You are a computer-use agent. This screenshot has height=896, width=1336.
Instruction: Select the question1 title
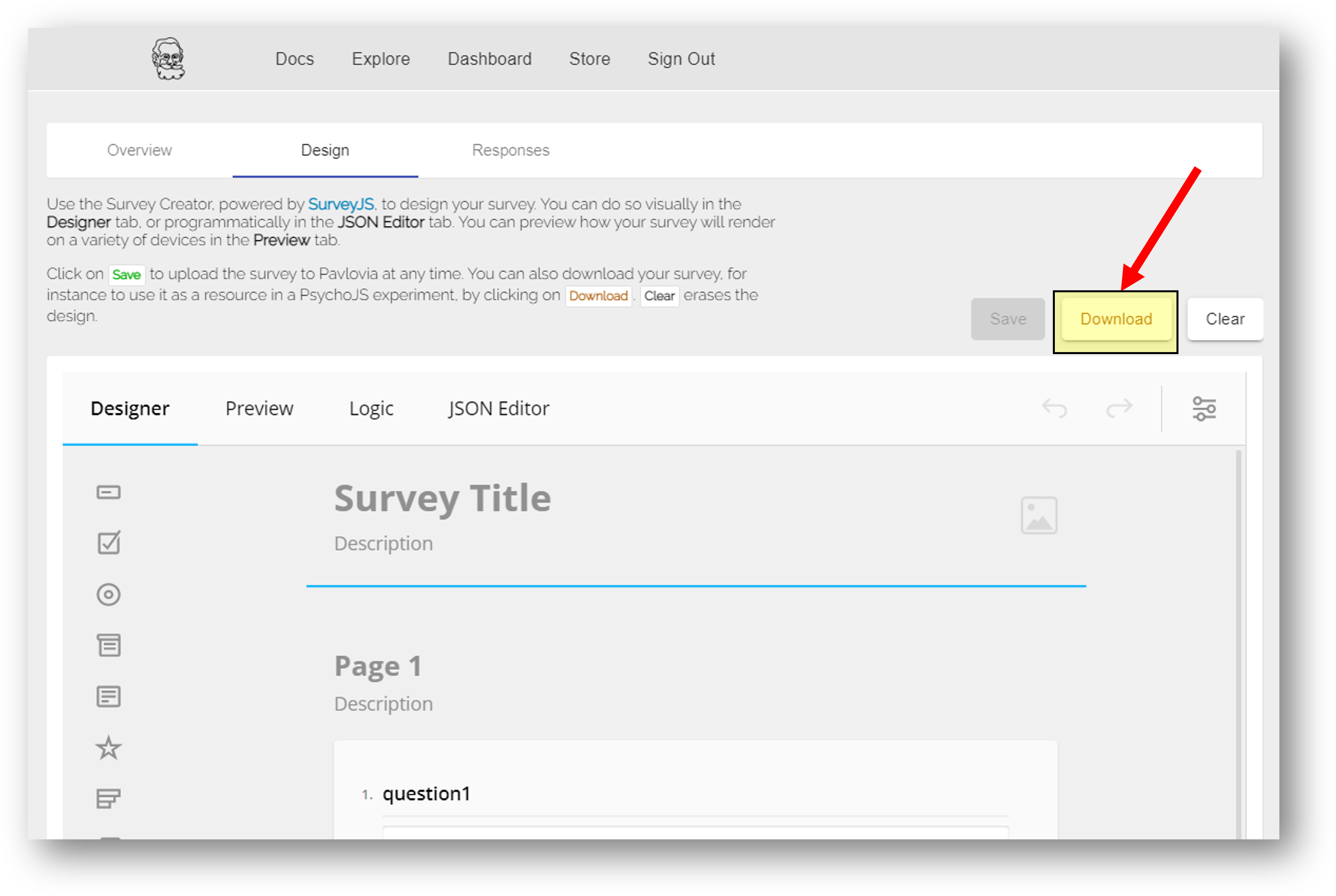[426, 794]
